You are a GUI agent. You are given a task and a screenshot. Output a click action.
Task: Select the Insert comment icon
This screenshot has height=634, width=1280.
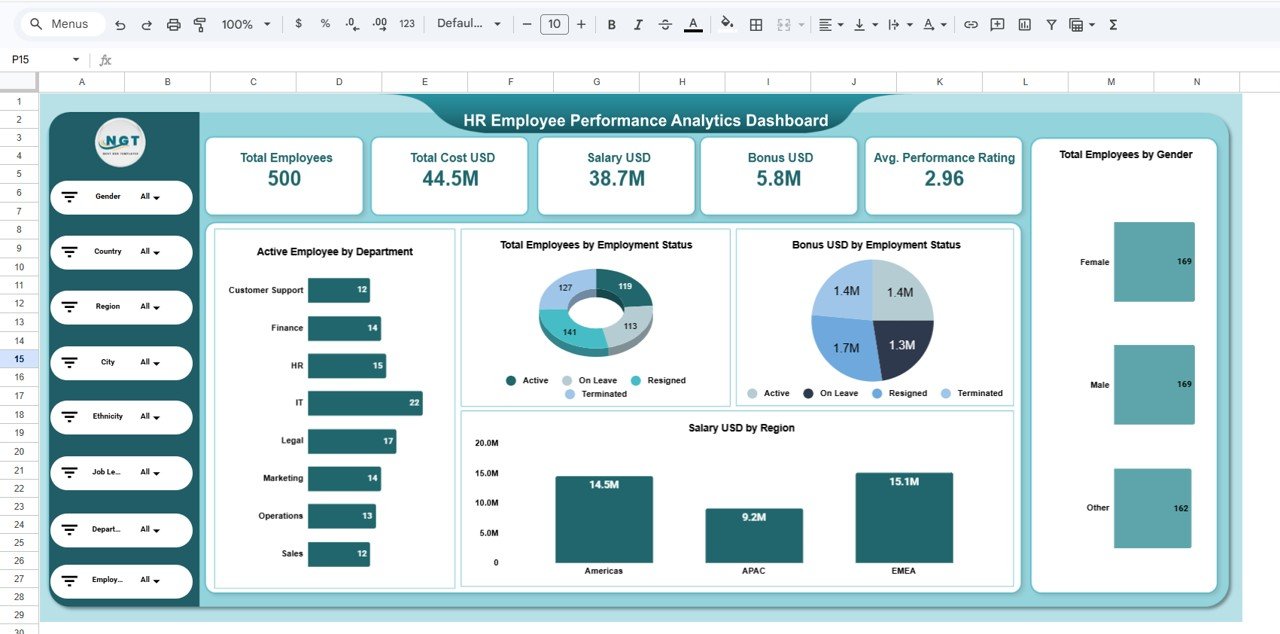tap(996, 23)
